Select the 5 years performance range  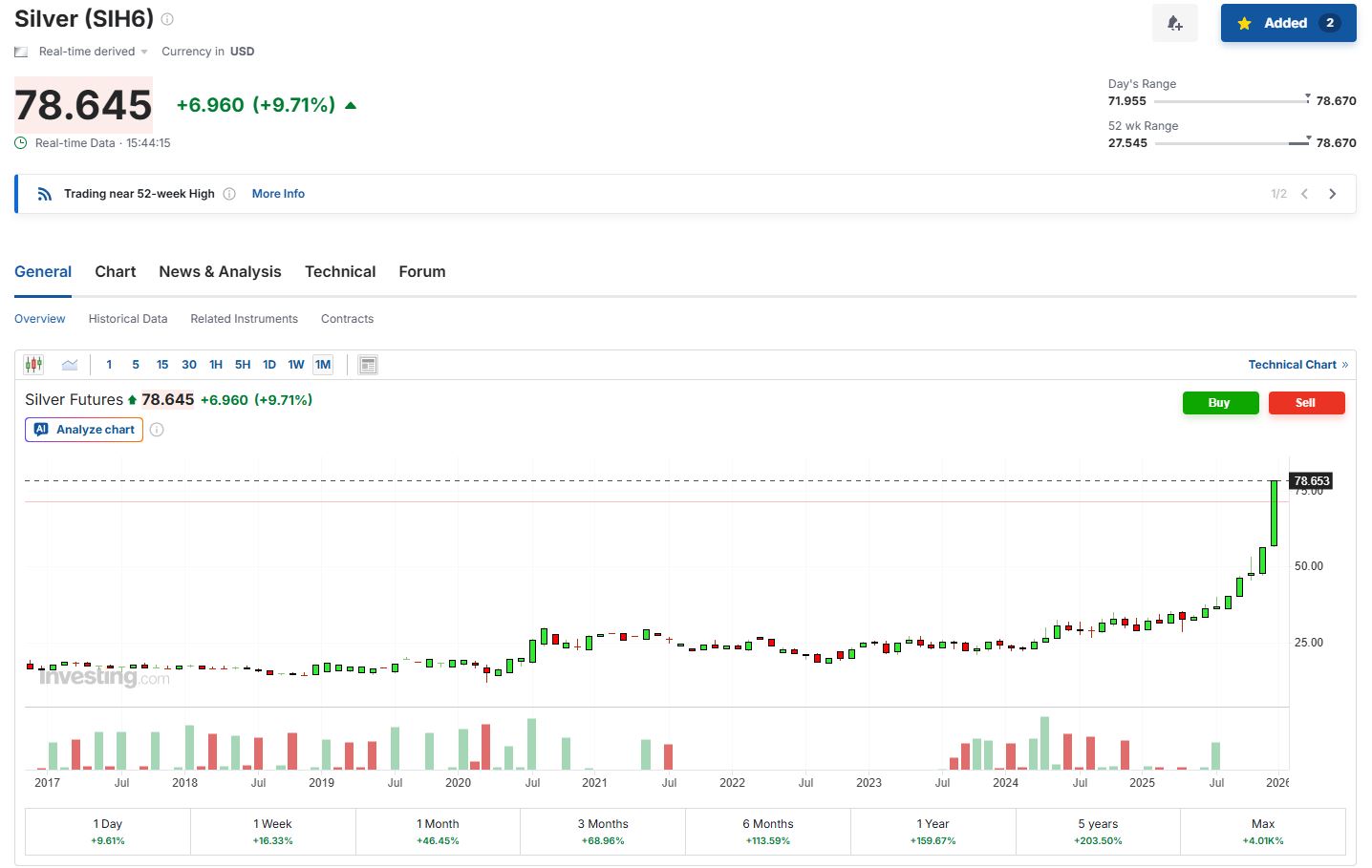pos(1098,832)
